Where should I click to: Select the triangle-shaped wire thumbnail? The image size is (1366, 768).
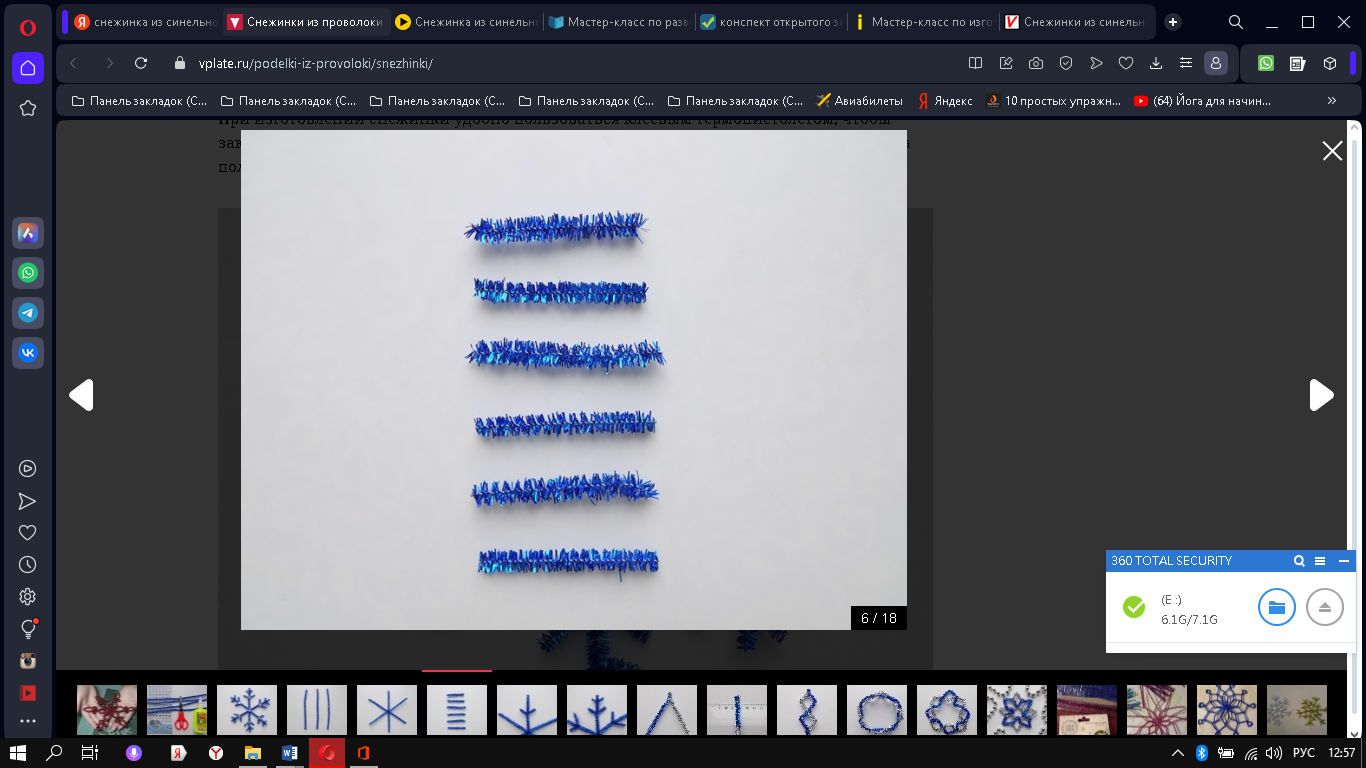pos(667,710)
